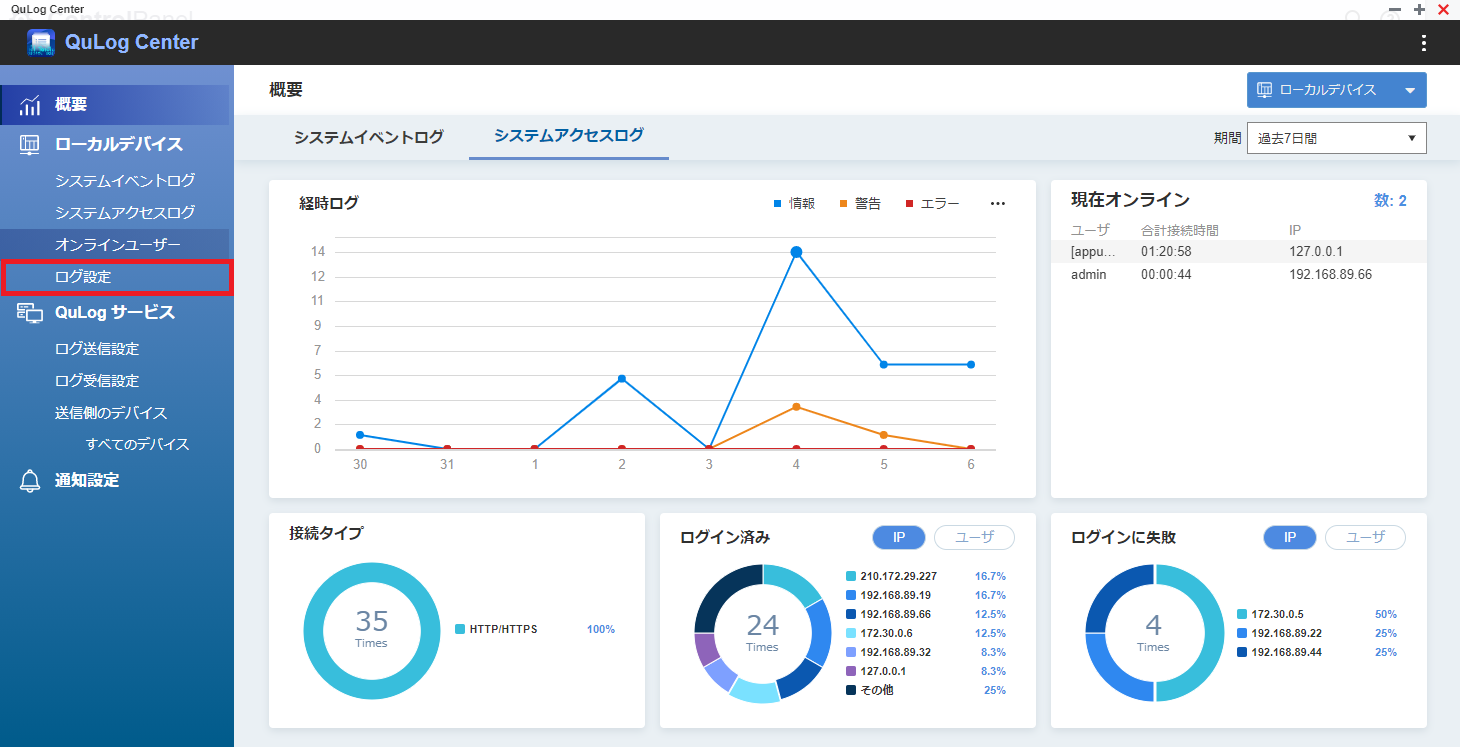Open ログ送信設定 in sidebar
The height and width of the screenshot is (747, 1460).
(x=97, y=349)
